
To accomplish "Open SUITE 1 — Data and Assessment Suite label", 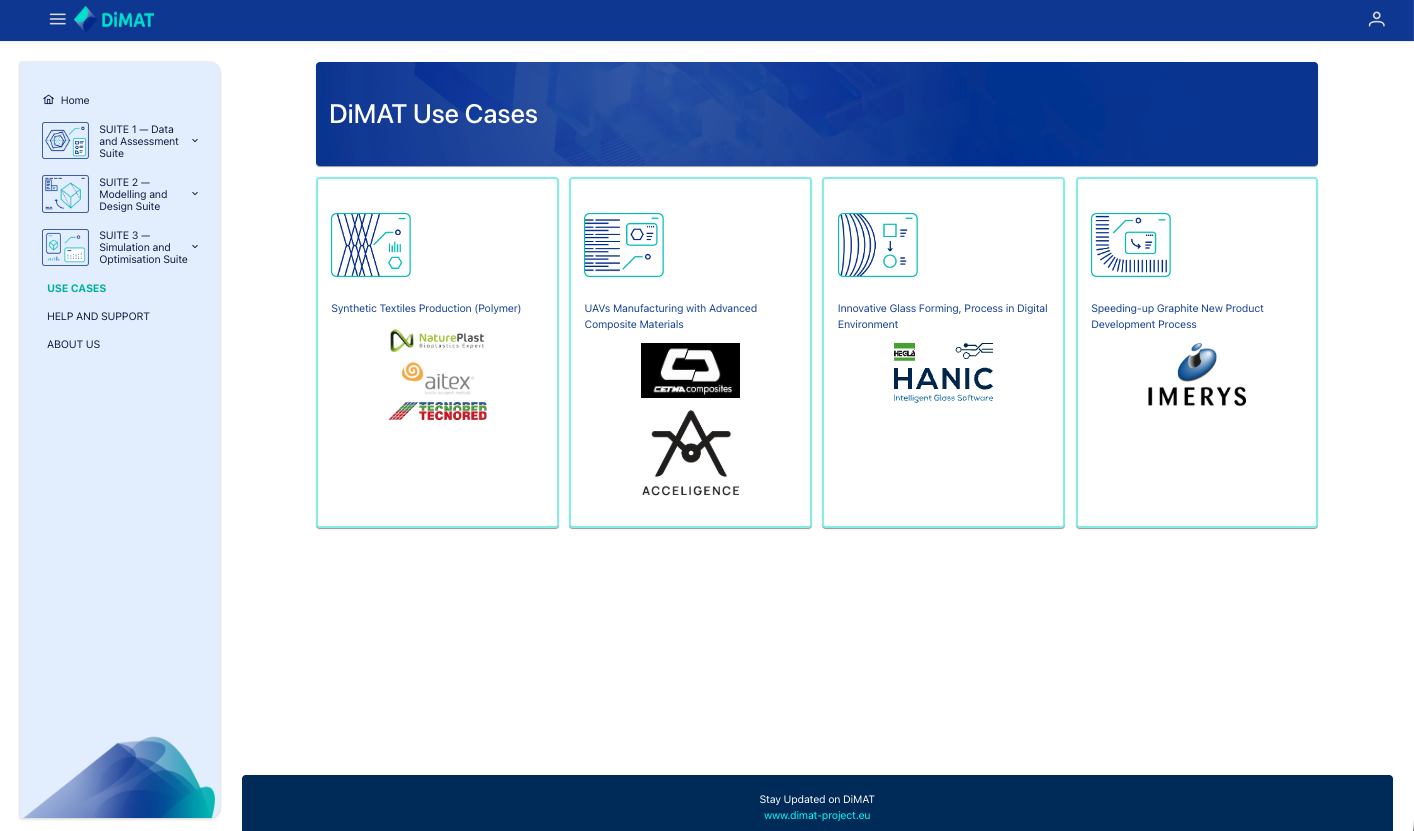I will [139, 141].
